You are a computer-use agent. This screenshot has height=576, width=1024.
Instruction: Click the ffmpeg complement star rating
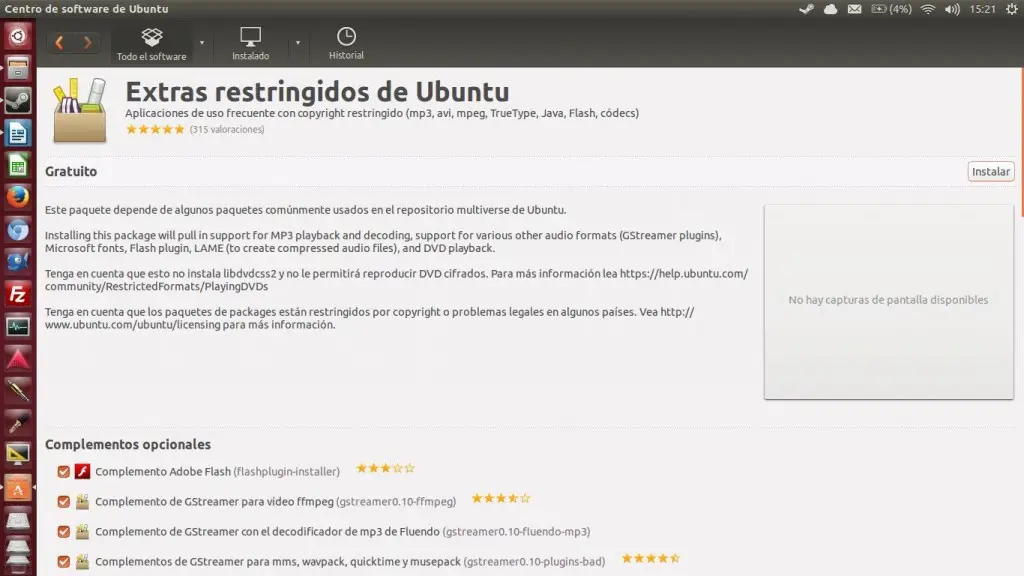pyautogui.click(x=501, y=498)
